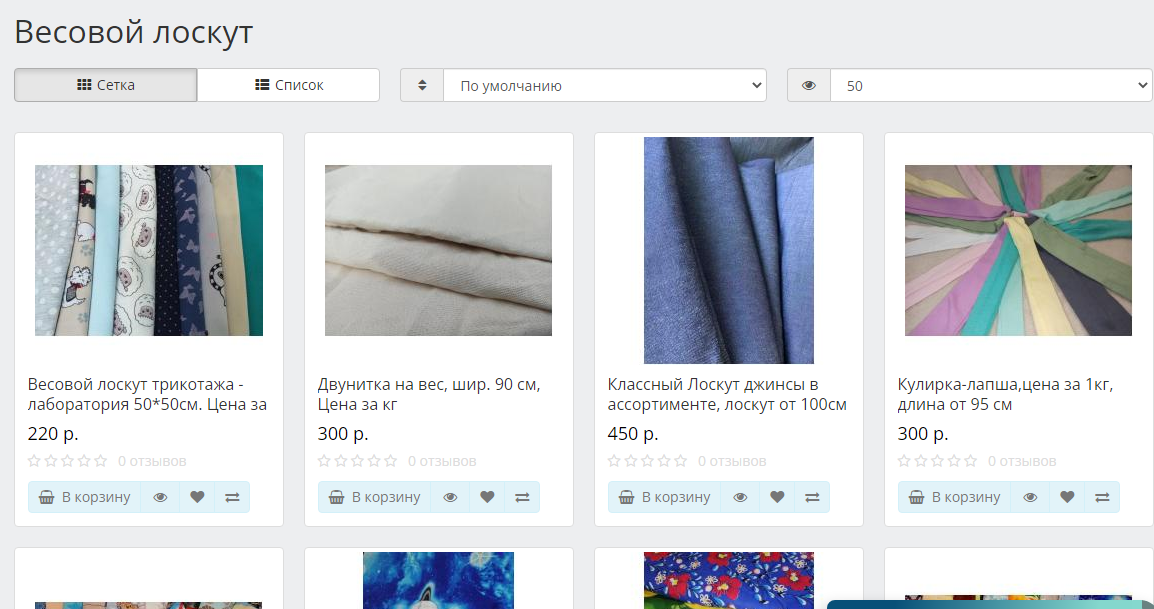Open Весовой лоскут трикотажа product image
This screenshot has width=1154, height=609.
[149, 250]
